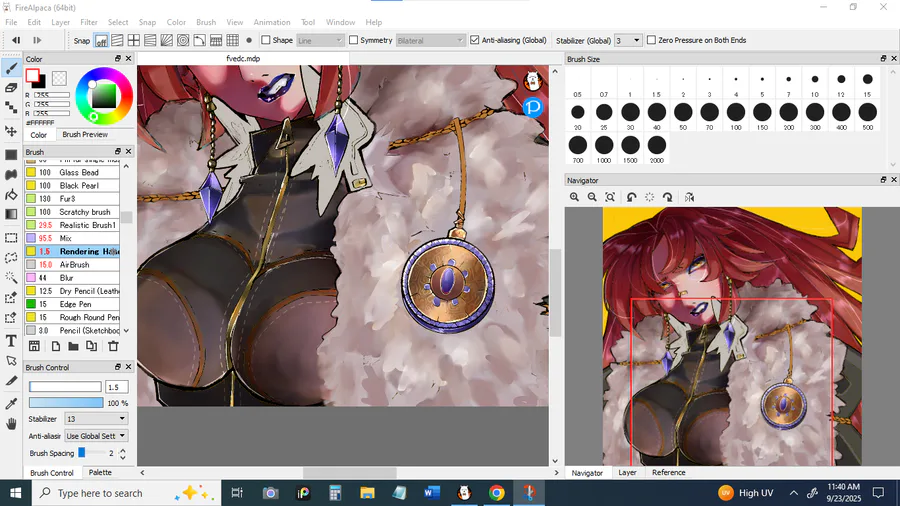Screen dimensions: 900x506
Task: Select the Dot tool
Action: [x=11, y=107]
